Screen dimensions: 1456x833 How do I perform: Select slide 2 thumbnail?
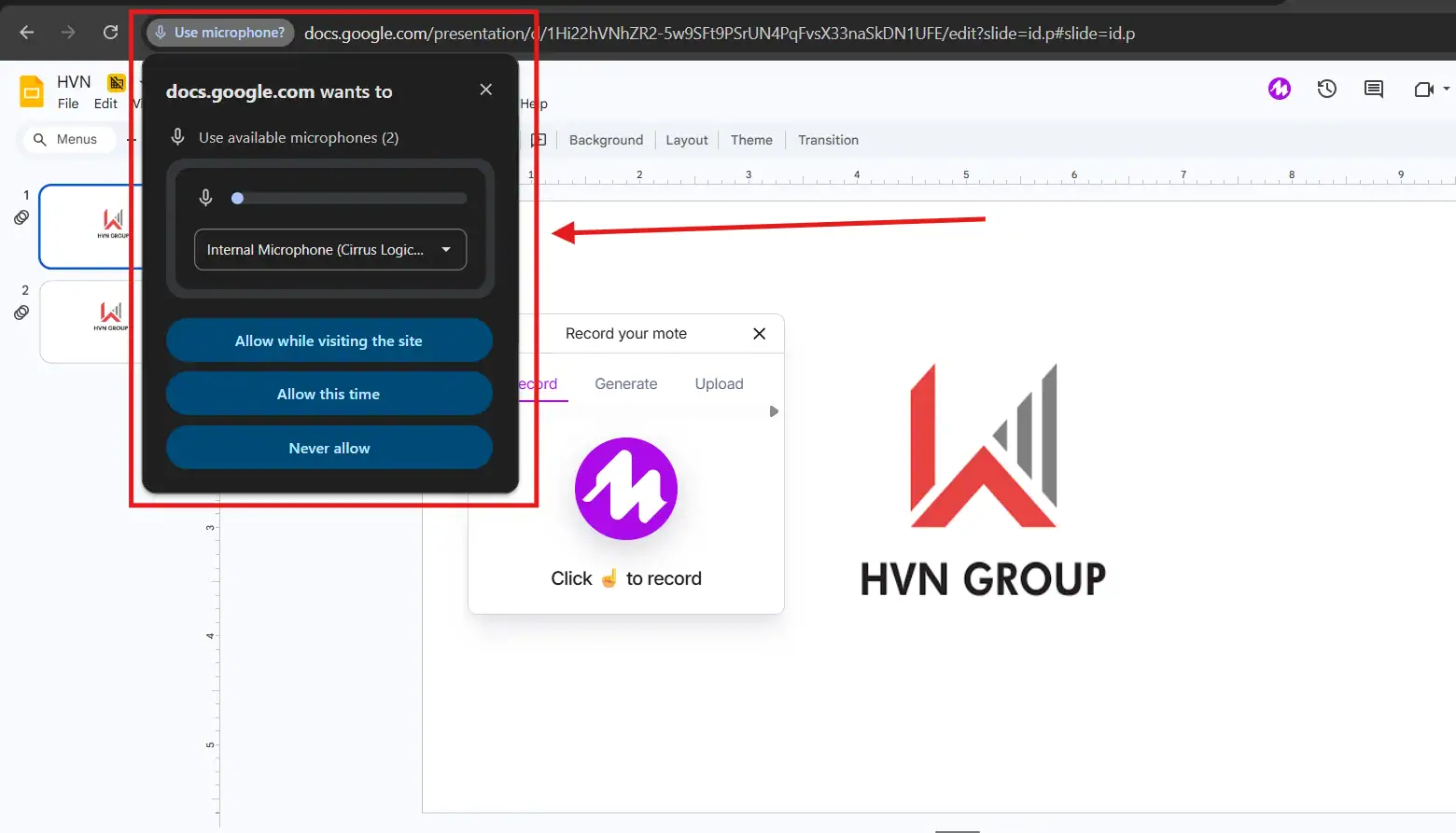click(x=91, y=322)
